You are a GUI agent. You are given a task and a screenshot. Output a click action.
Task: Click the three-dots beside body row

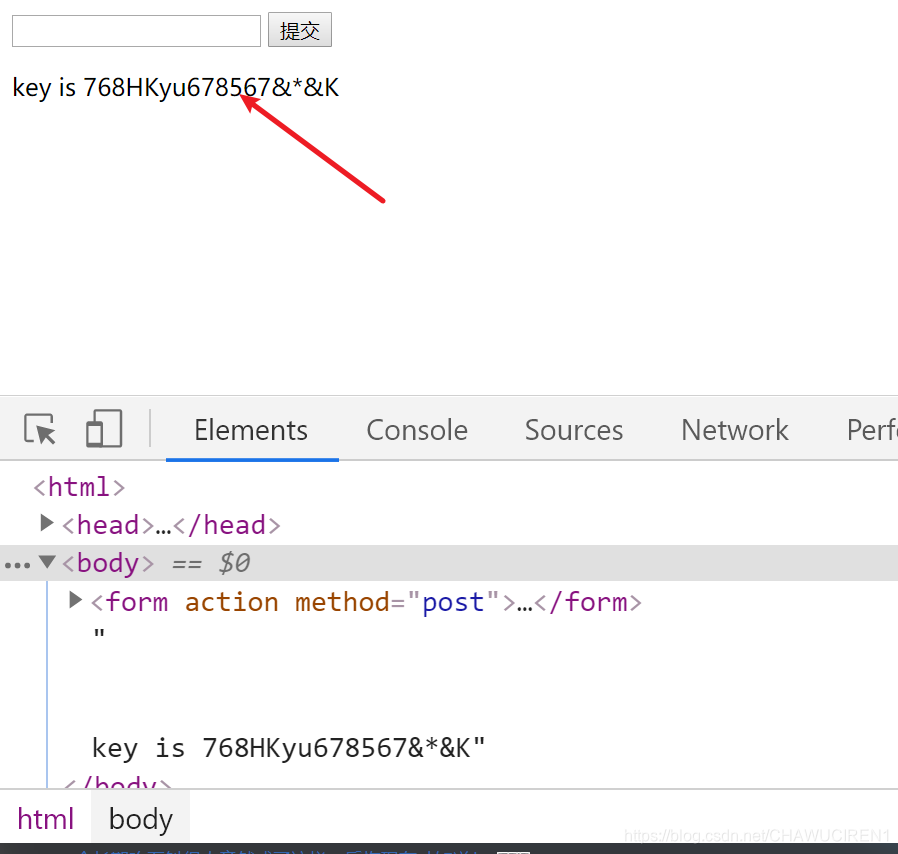pyautogui.click(x=17, y=565)
